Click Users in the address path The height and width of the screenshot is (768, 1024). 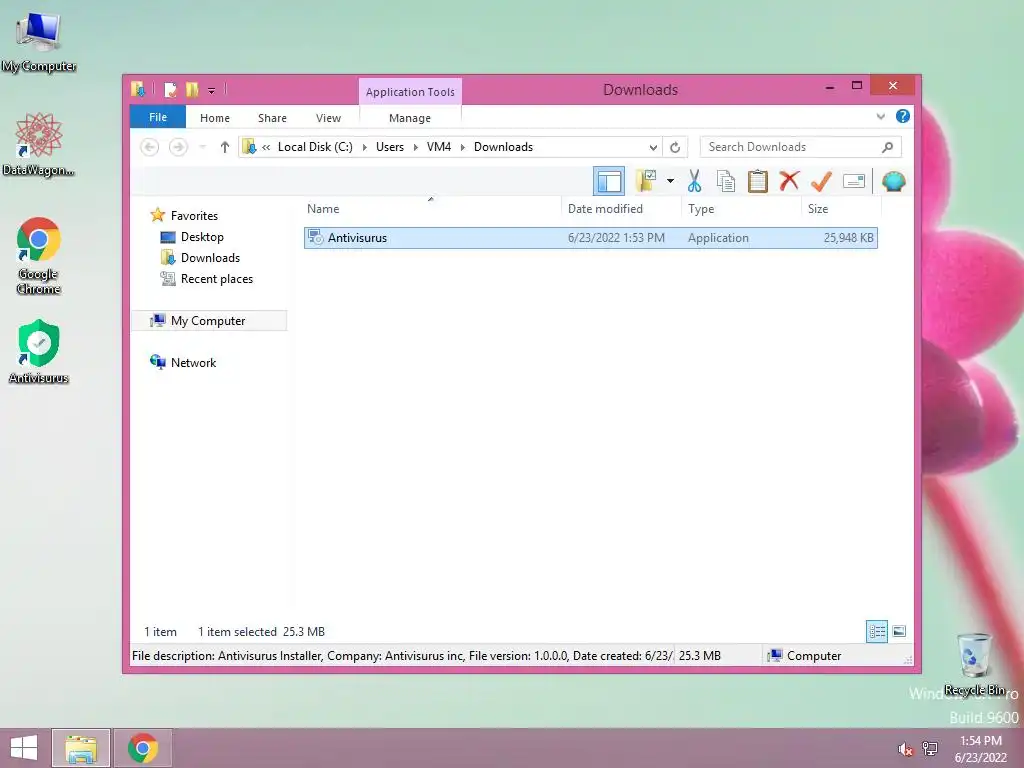pos(390,147)
